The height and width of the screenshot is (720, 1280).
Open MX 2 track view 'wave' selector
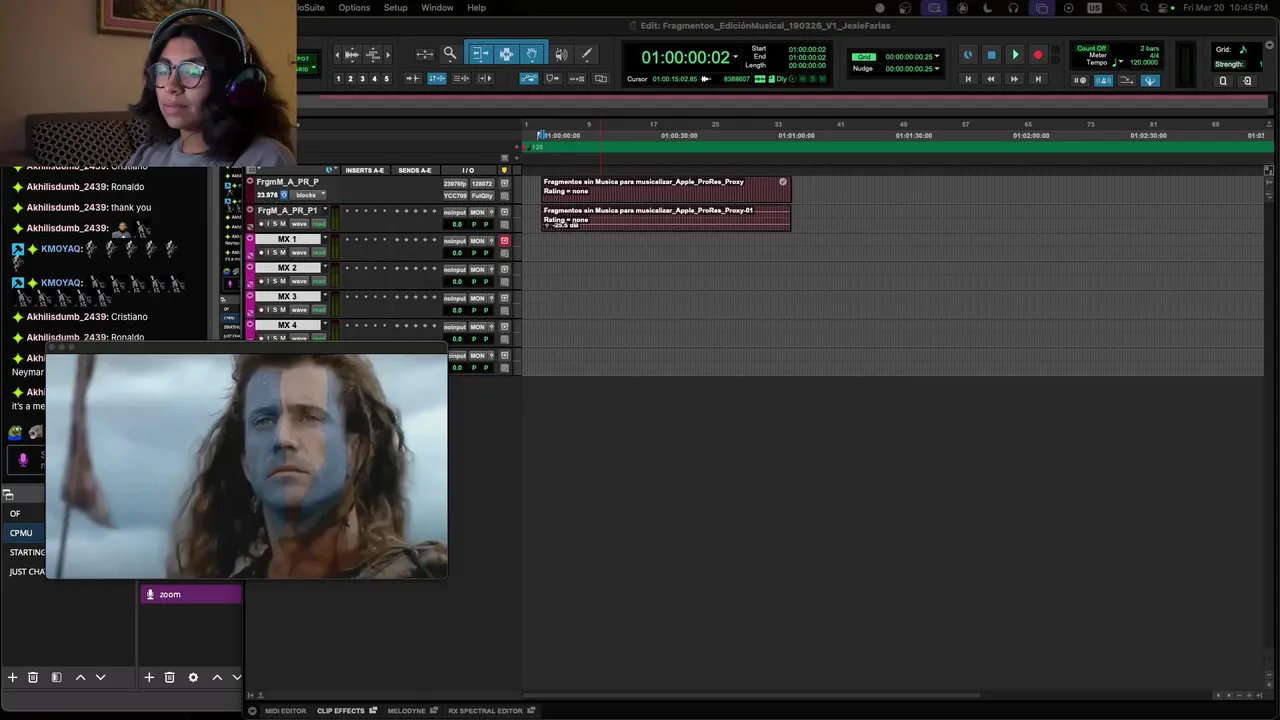pos(299,281)
